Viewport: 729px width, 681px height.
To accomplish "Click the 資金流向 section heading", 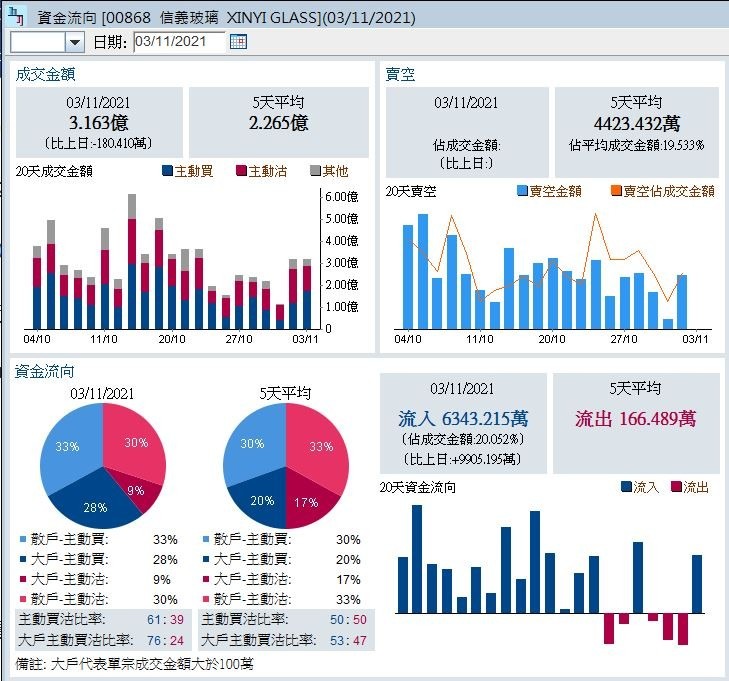I will click(46, 371).
